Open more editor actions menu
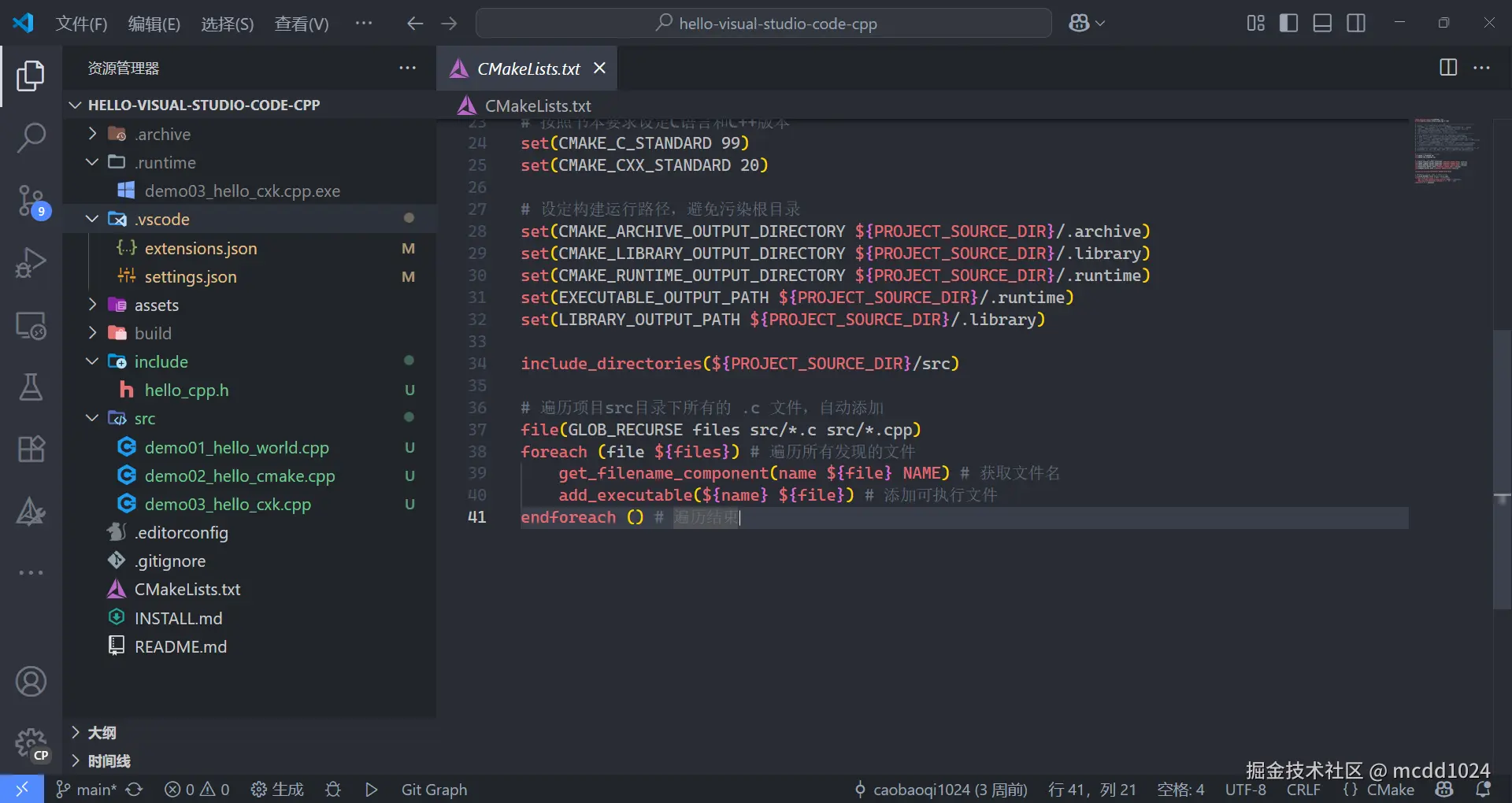This screenshot has height=803, width=1512. click(x=1481, y=68)
